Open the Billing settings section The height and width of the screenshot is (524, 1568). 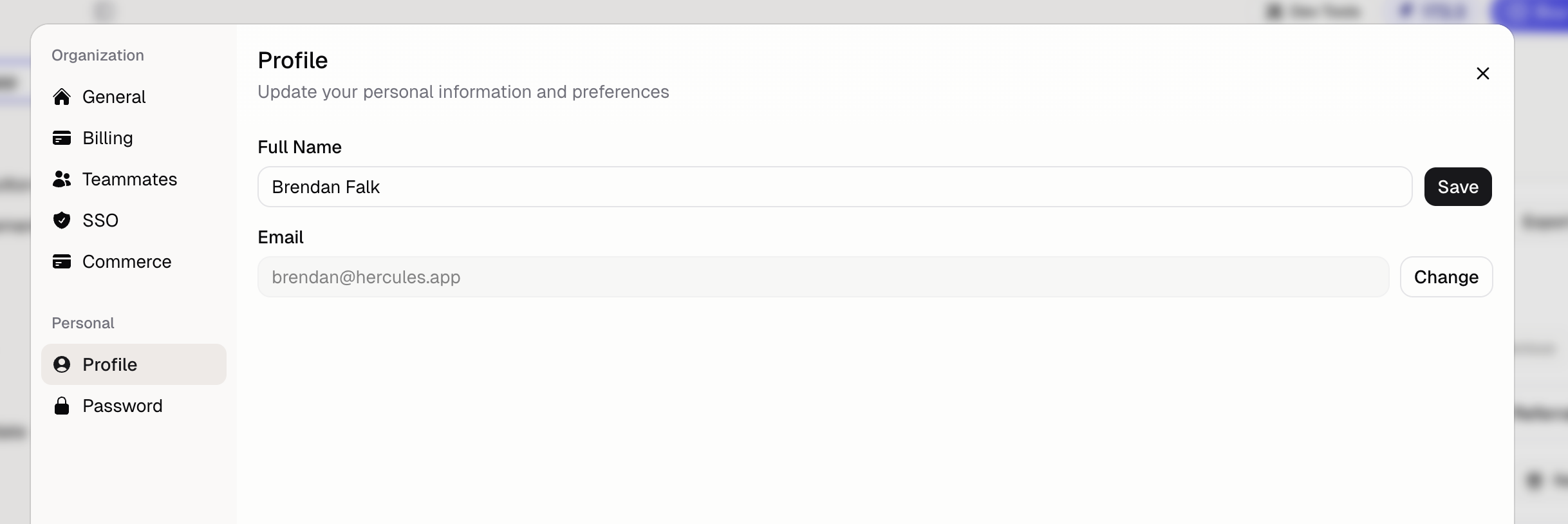tap(106, 138)
